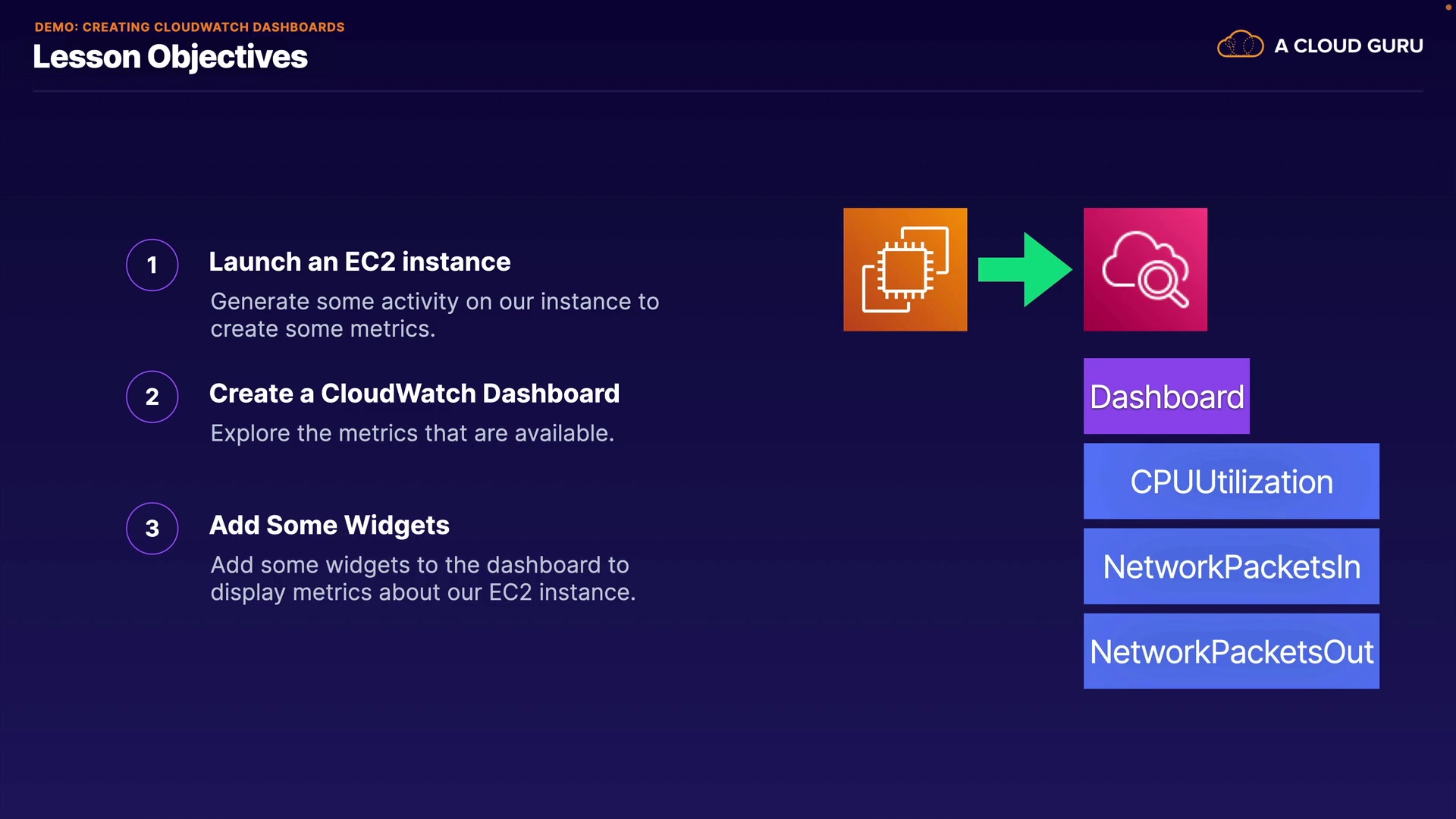Click the green right-pointing arrow
The image size is (1456, 819).
click(x=1025, y=269)
